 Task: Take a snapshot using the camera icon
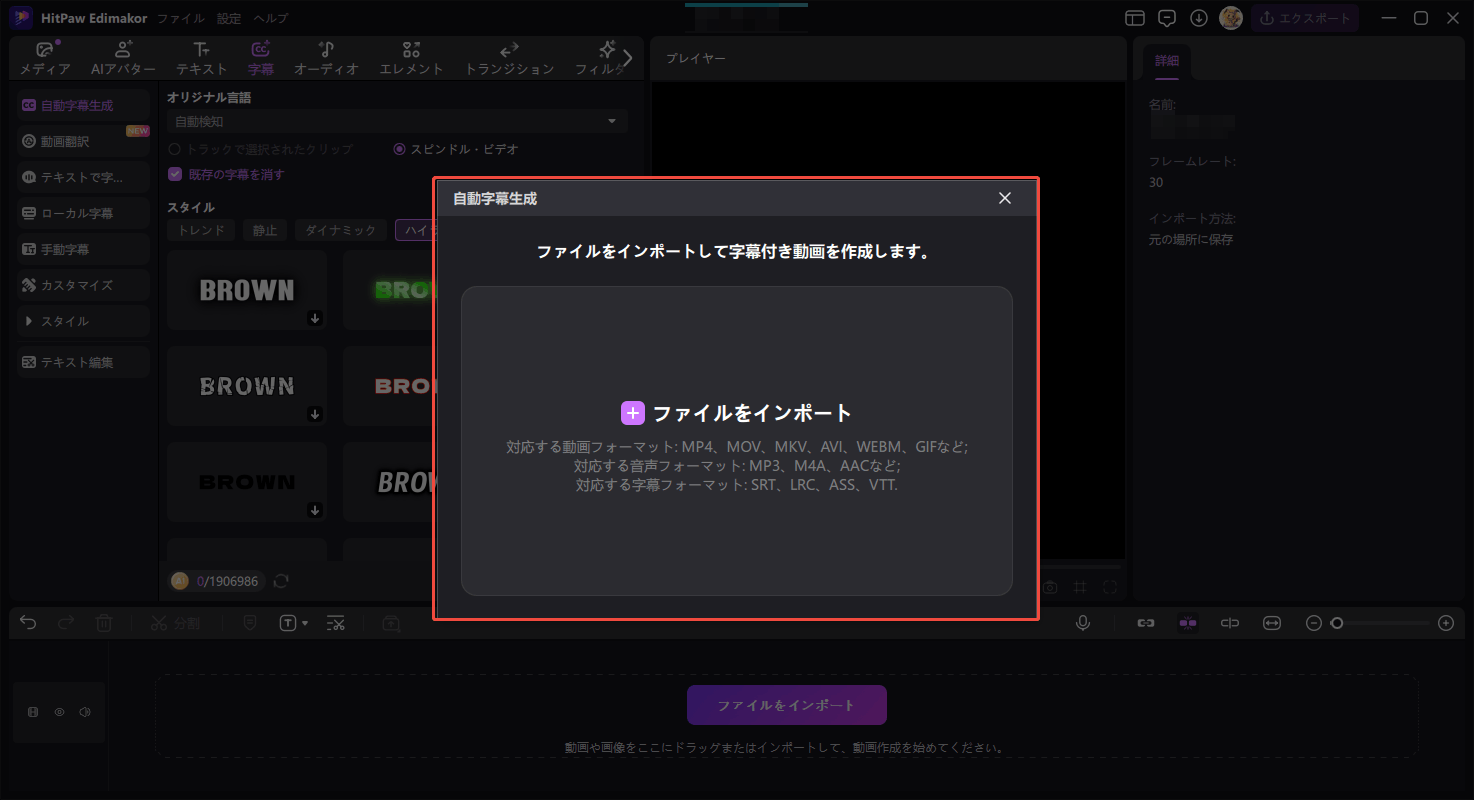click(1049, 587)
